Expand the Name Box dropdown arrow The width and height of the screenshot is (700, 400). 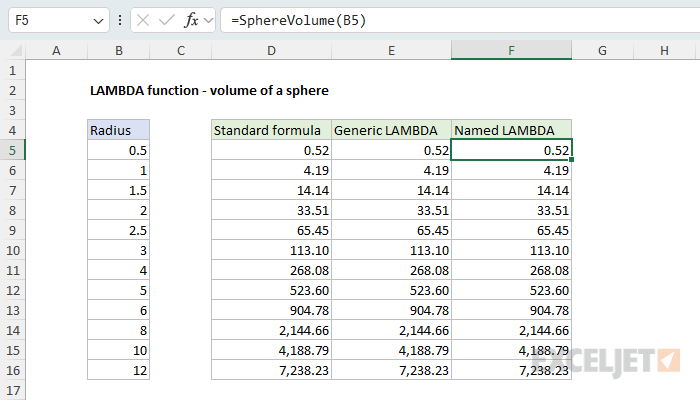pos(98,21)
